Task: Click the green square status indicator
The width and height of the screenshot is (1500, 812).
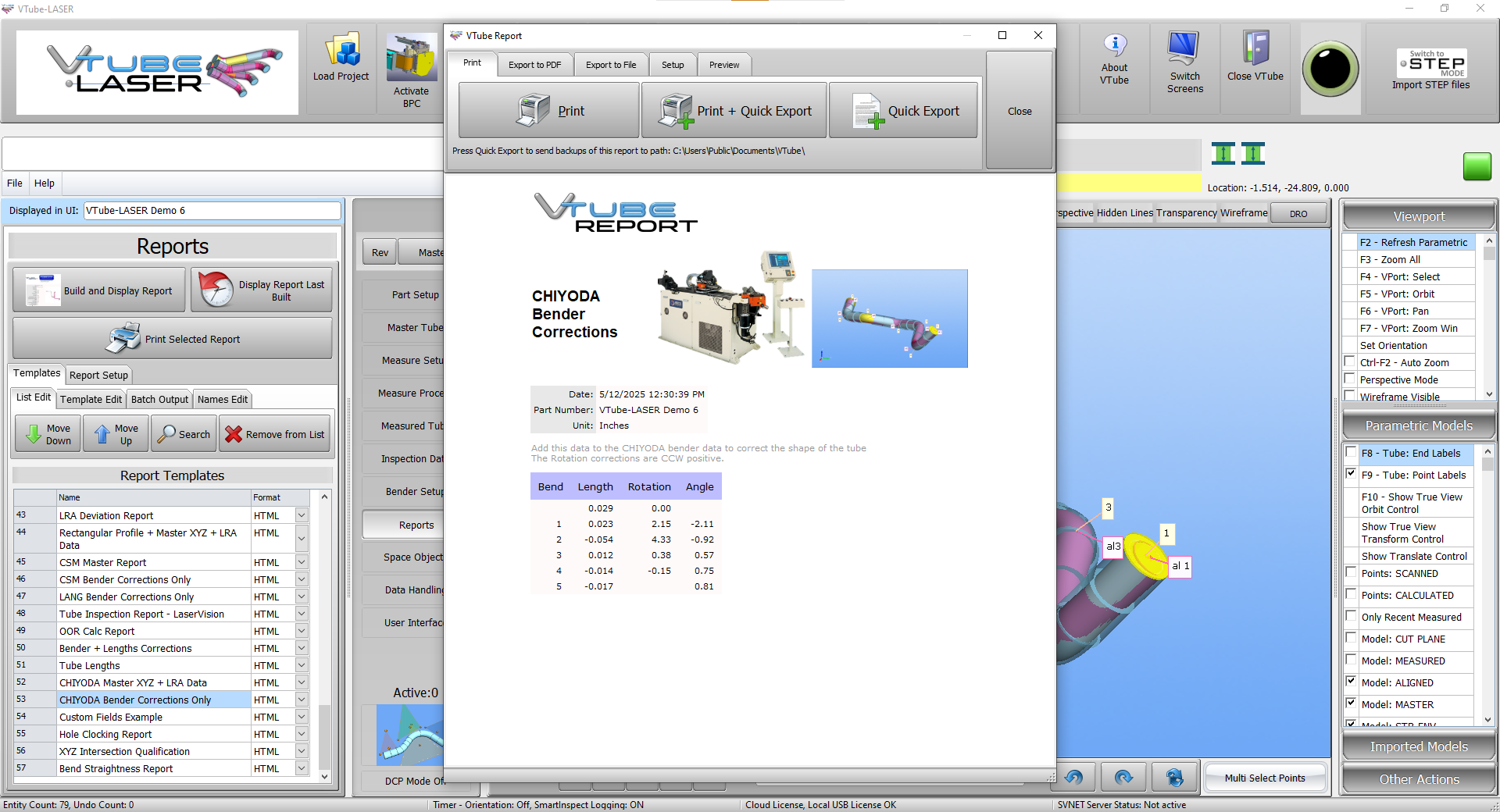Action: pos(1477,166)
